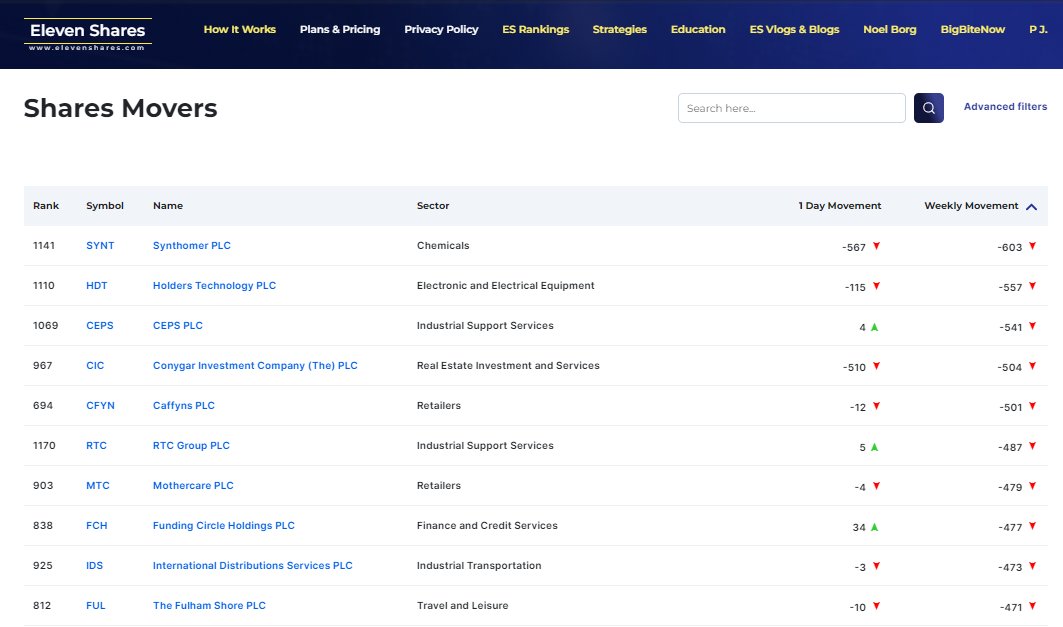Select rank value 1141
1063x627 pixels.
[x=44, y=245]
